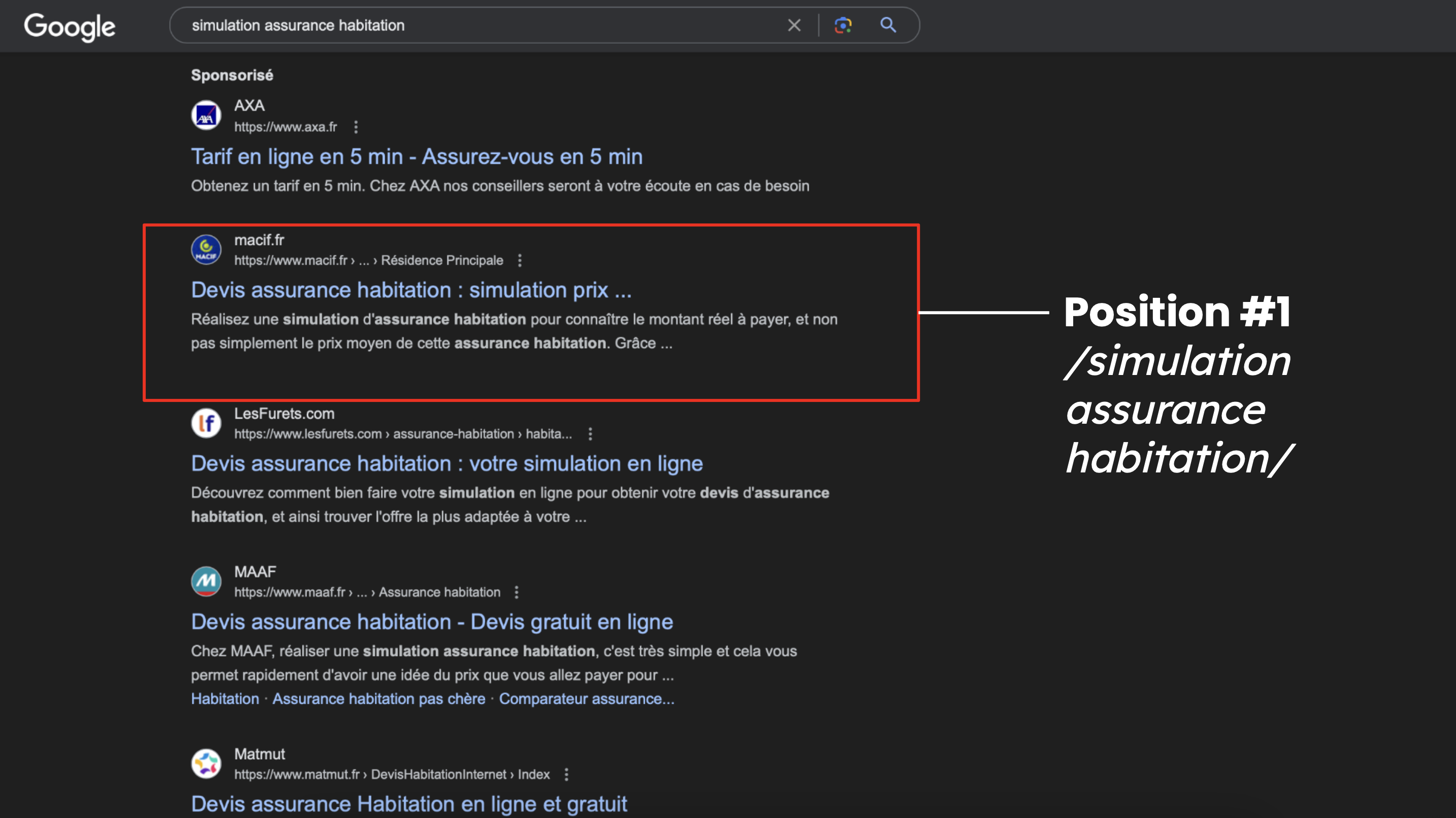Image resolution: width=1456 pixels, height=818 pixels.
Task: Open the three-dot menu next to axa.fr URL
Action: (355, 127)
